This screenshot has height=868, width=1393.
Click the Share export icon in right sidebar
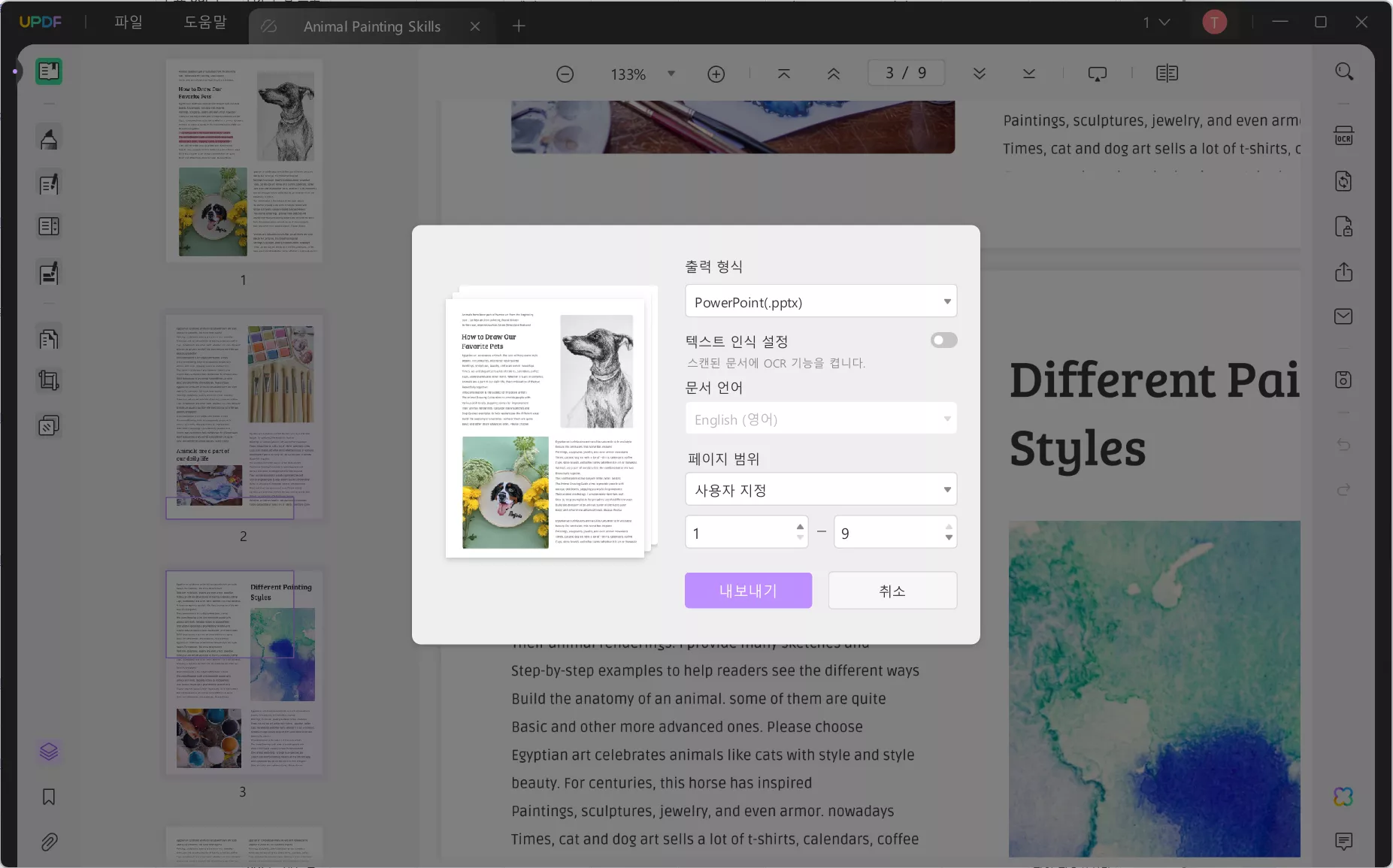1344,271
